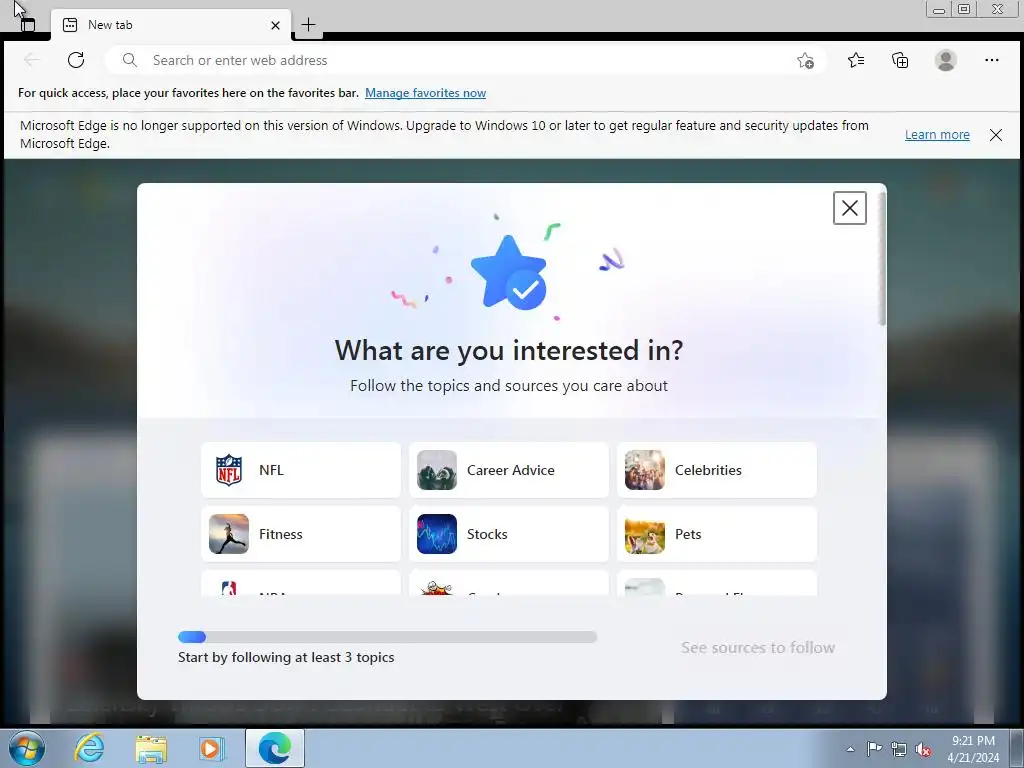The height and width of the screenshot is (768, 1024).
Task: Follow the Career Advice topic
Action: click(x=508, y=470)
